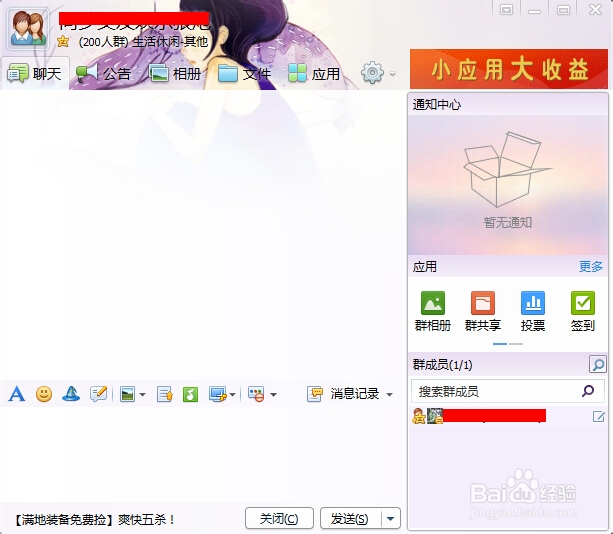
Task: Open the 文件 files tab
Action: [x=244, y=73]
